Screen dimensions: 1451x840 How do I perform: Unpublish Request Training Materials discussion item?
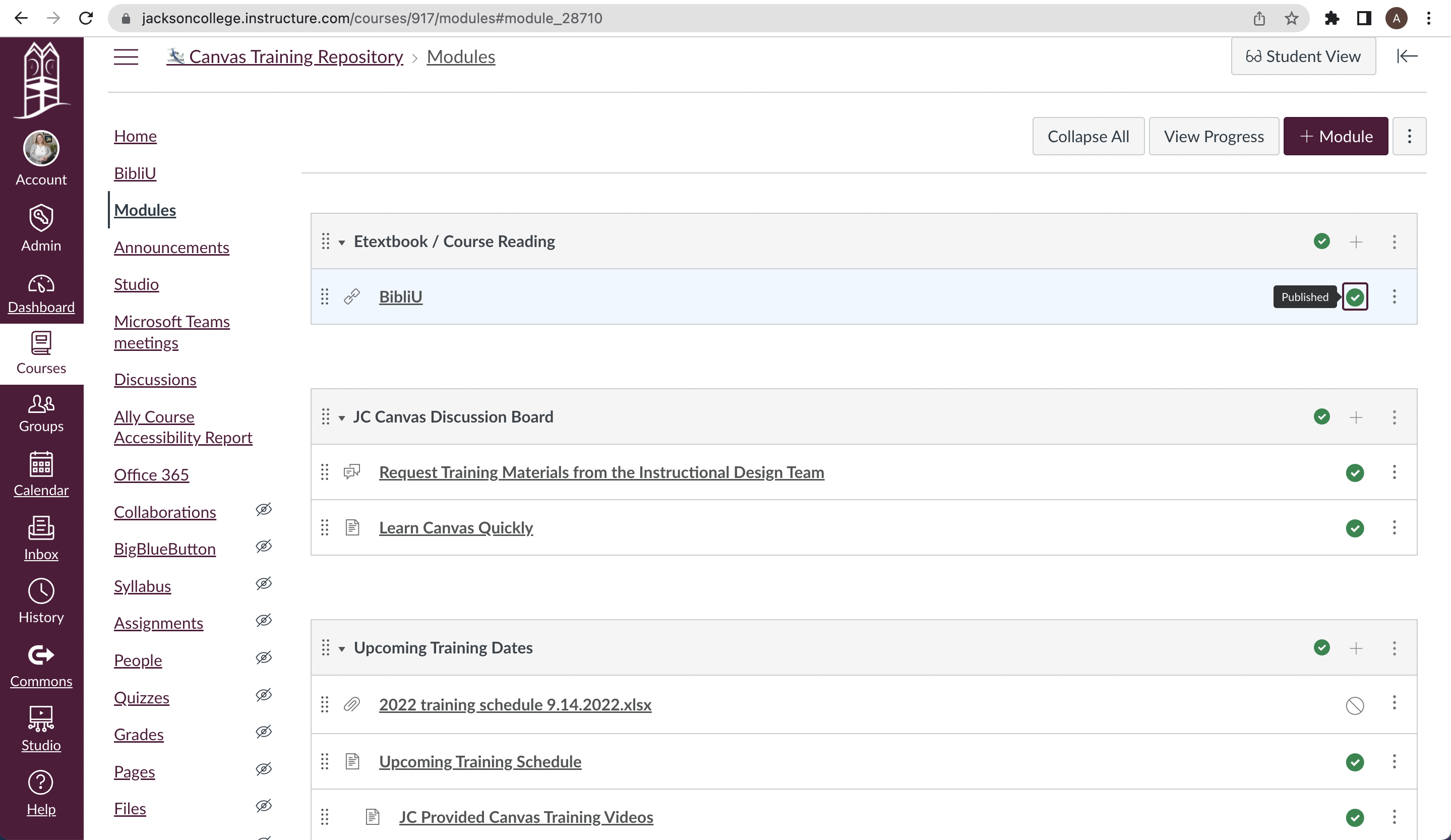click(x=1354, y=472)
